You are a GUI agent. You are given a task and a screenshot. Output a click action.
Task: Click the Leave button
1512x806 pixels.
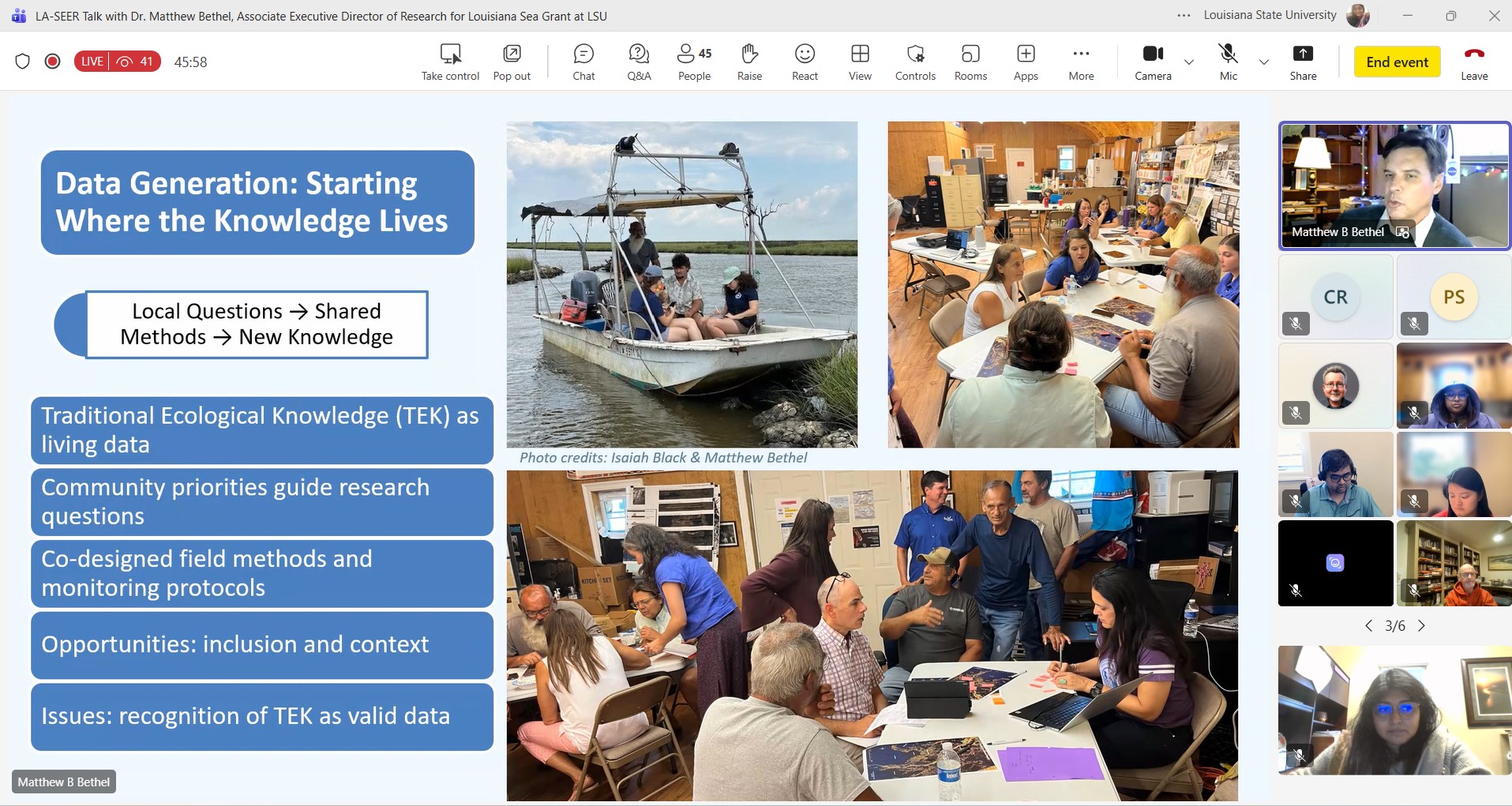pos(1474,62)
